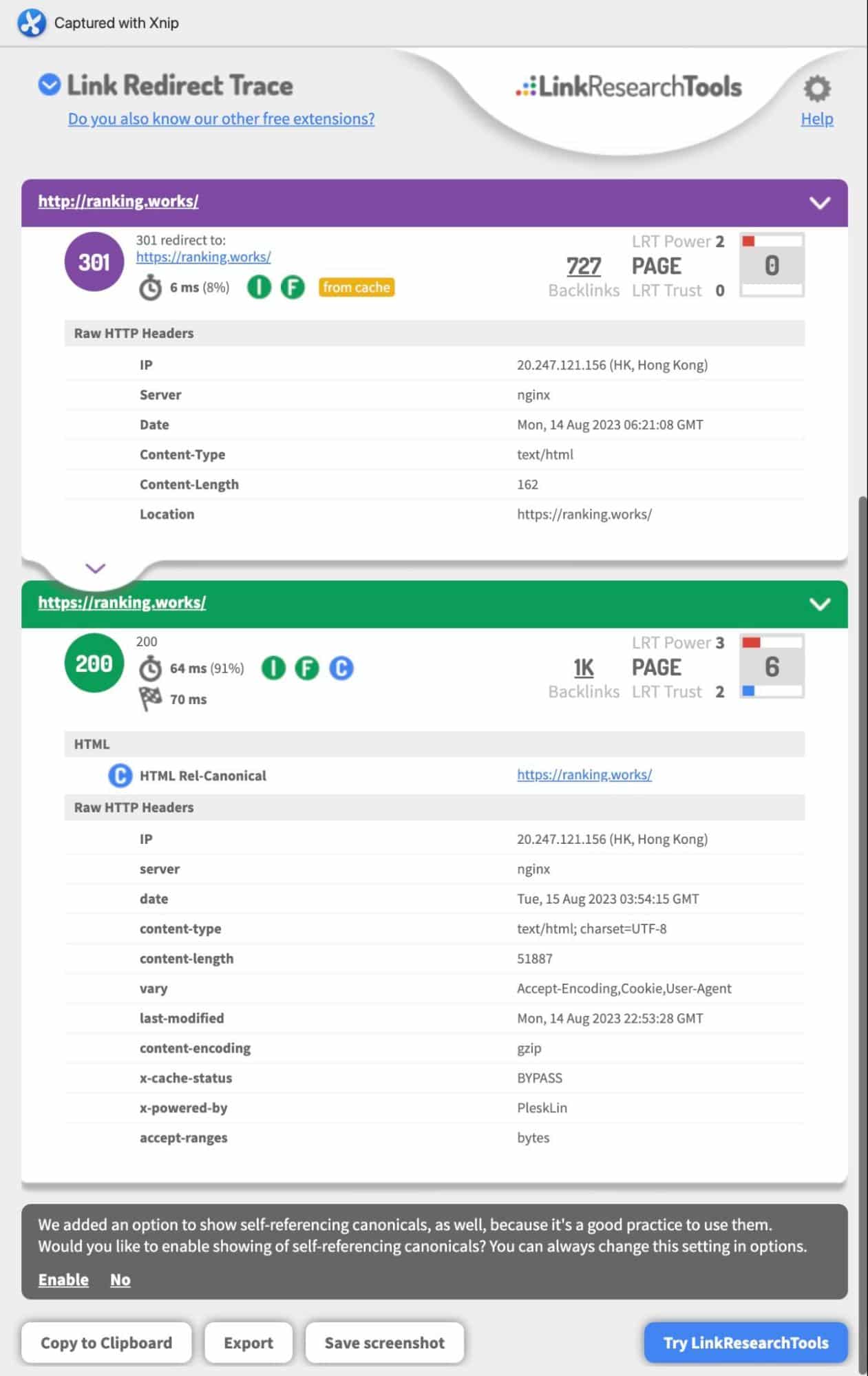
Task: Decline self-referencing canonicals with No
Action: 120,1280
